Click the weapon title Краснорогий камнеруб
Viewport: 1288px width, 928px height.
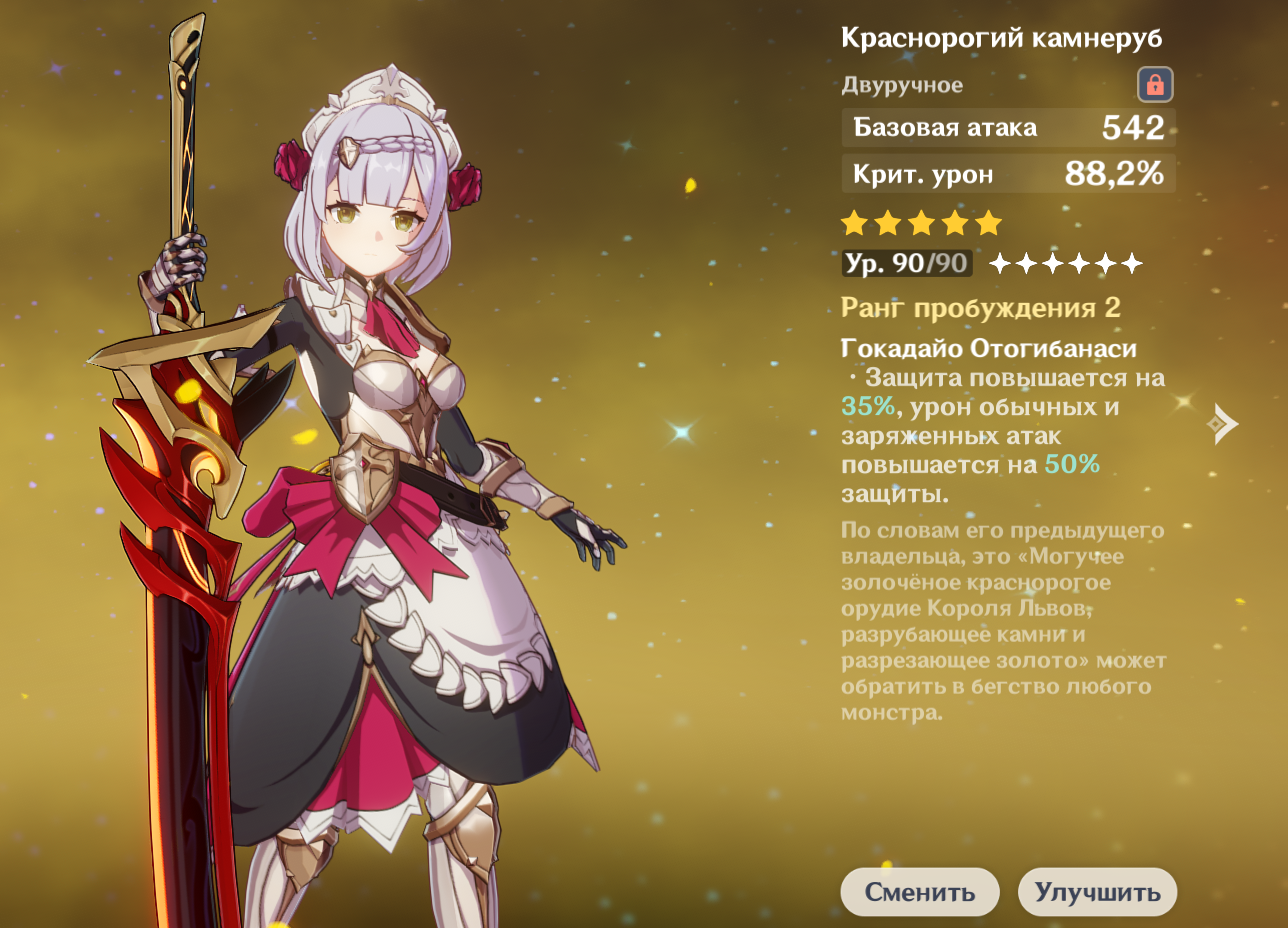point(1002,38)
